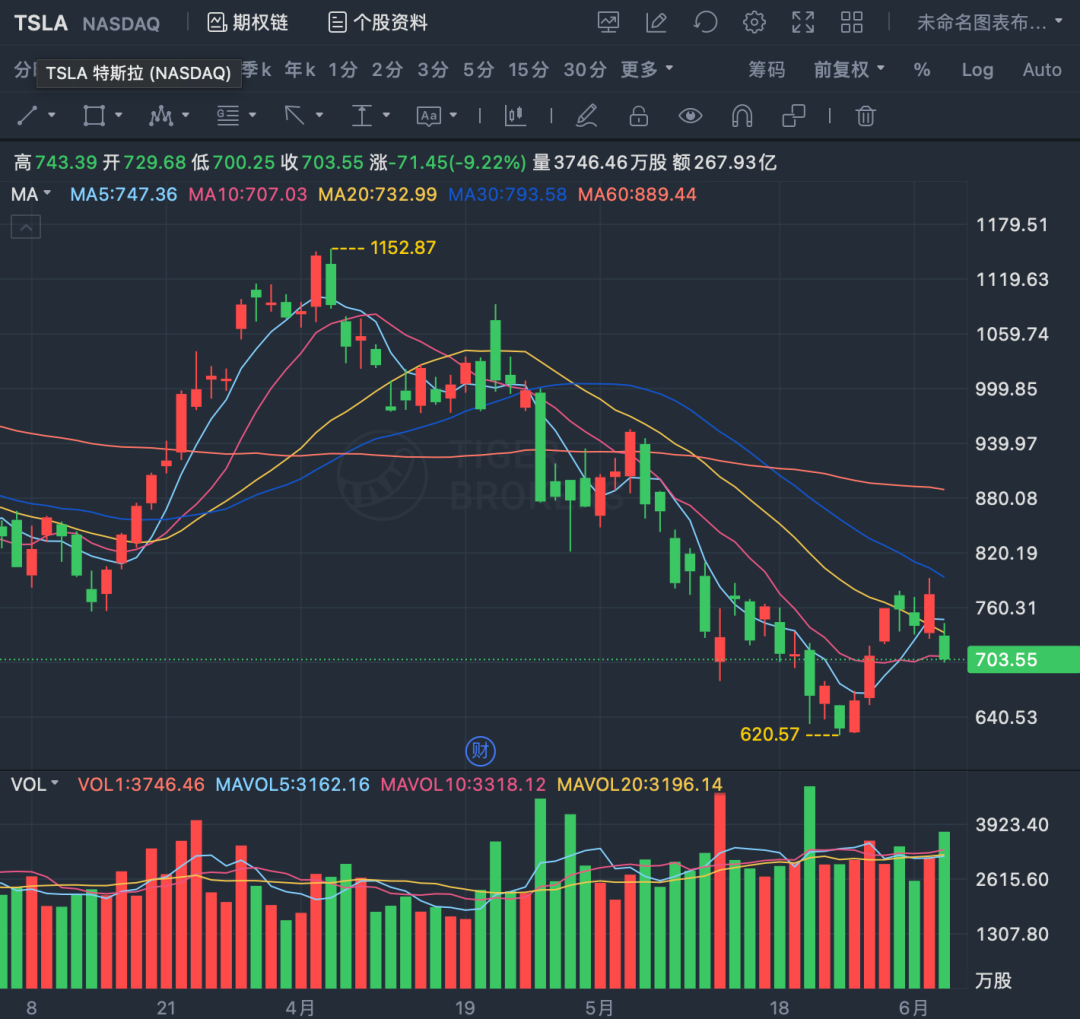Switch to the 期权链 tab
This screenshot has height=1019, width=1080.
click(x=246, y=22)
